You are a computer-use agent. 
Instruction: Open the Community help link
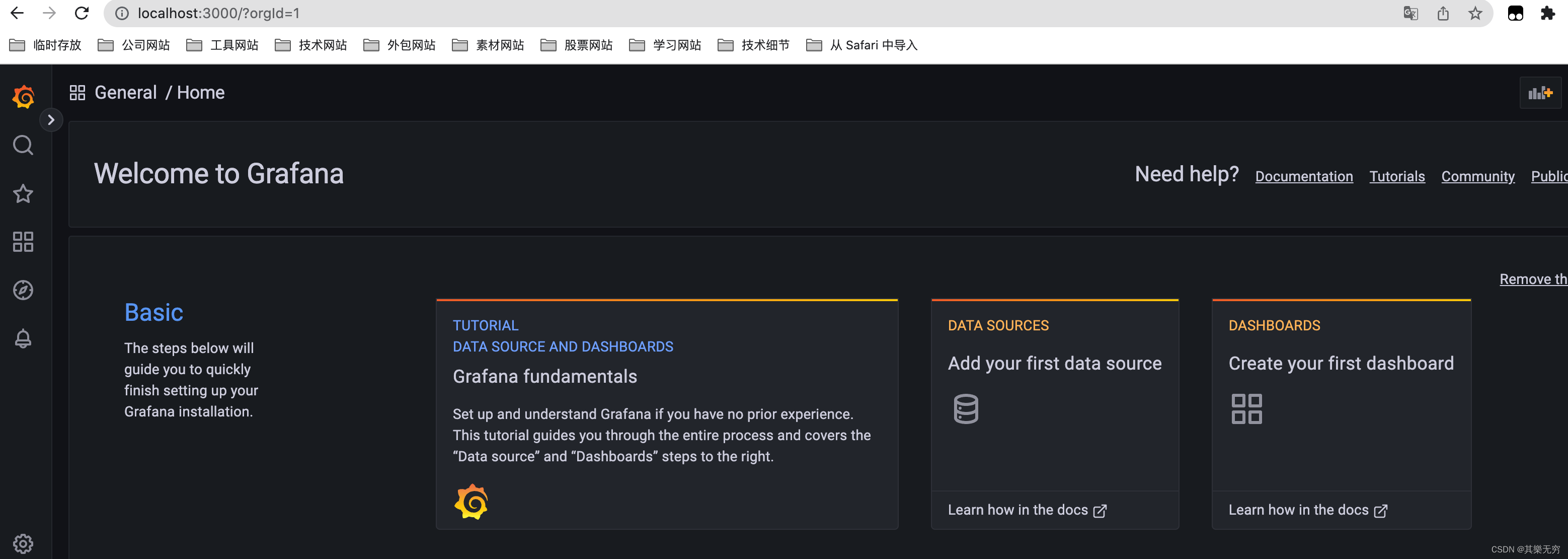(x=1477, y=177)
